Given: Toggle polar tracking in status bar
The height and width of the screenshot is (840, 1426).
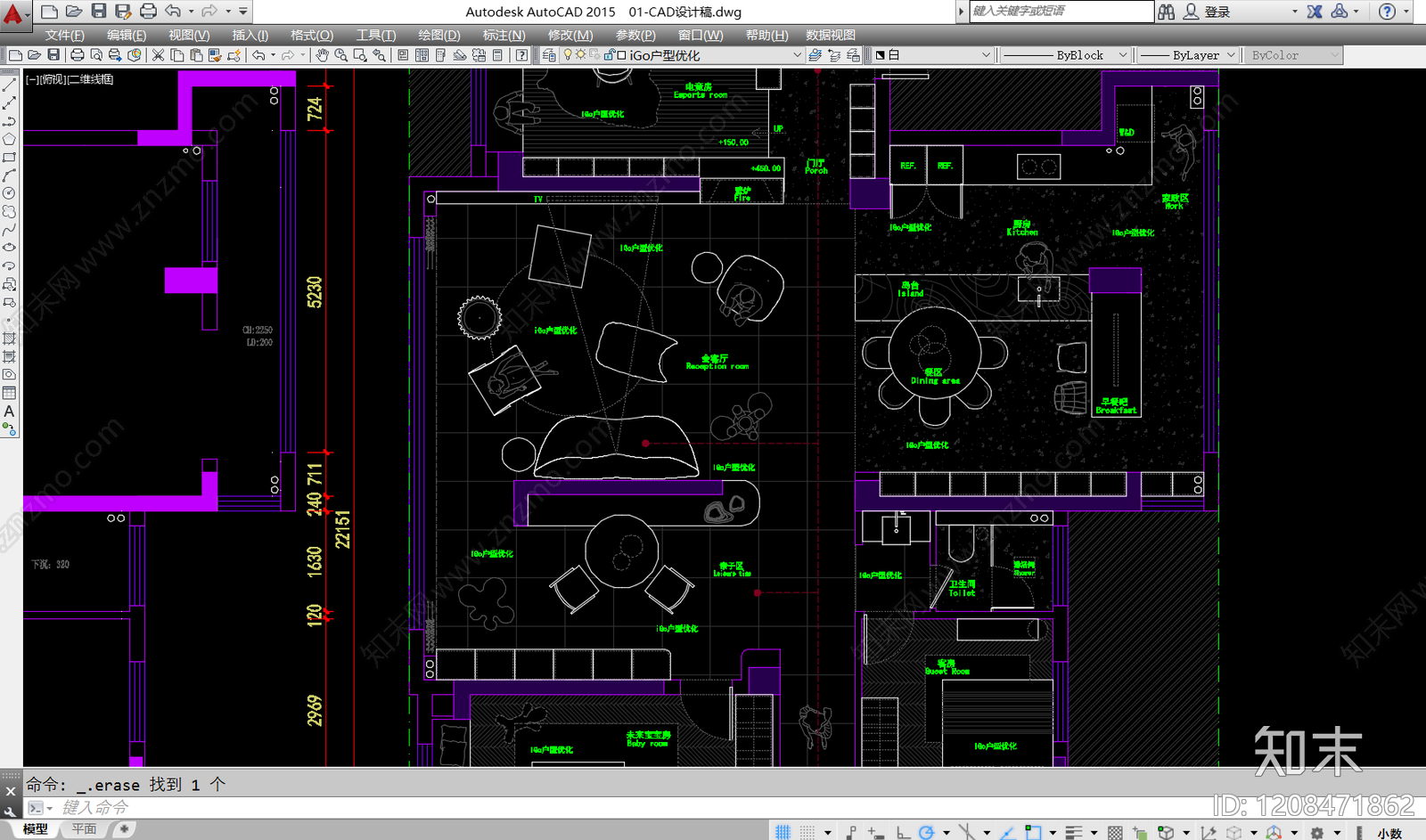Looking at the screenshot, I should click(x=927, y=831).
